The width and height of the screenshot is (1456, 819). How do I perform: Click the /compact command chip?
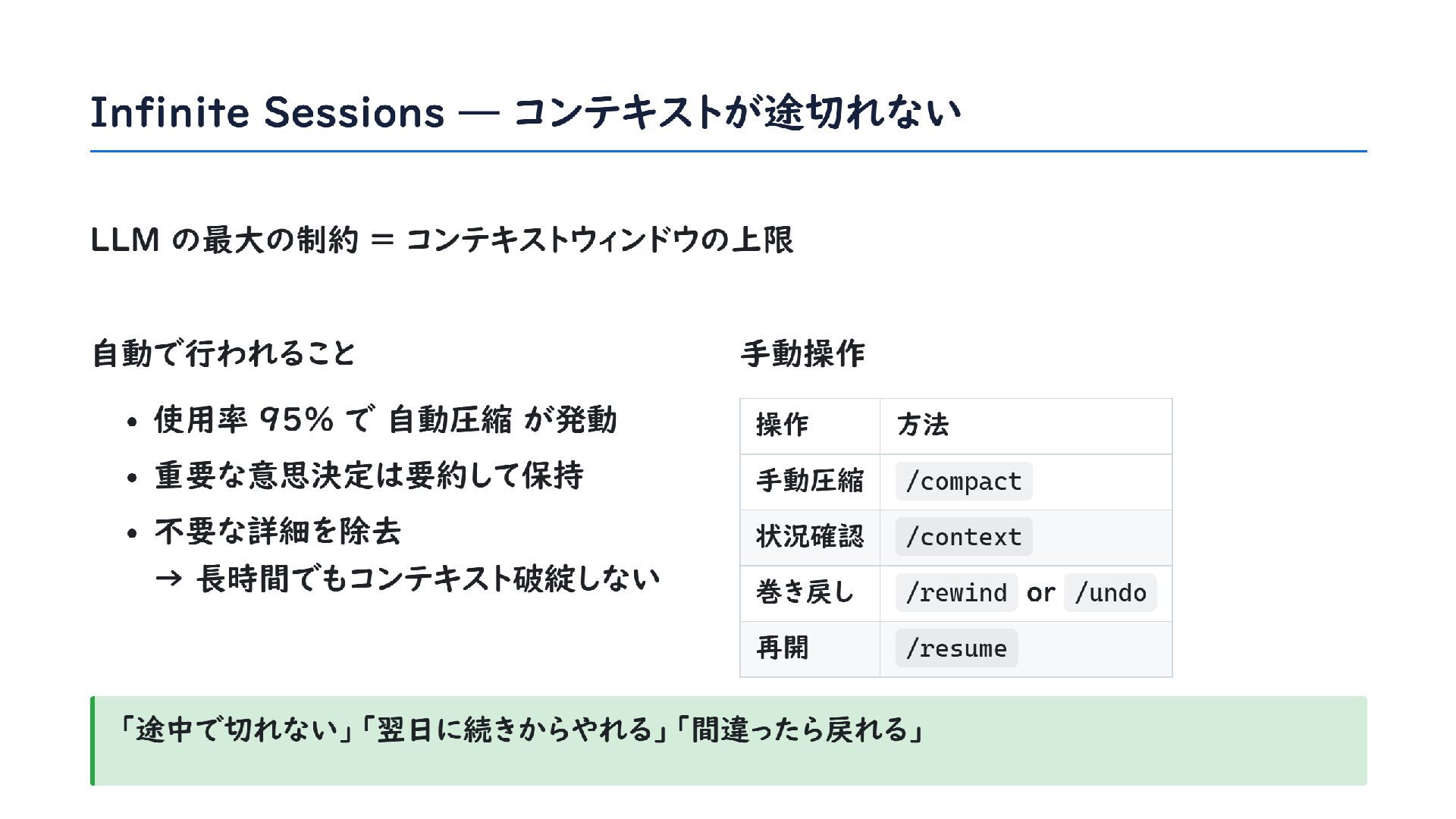pos(964,482)
